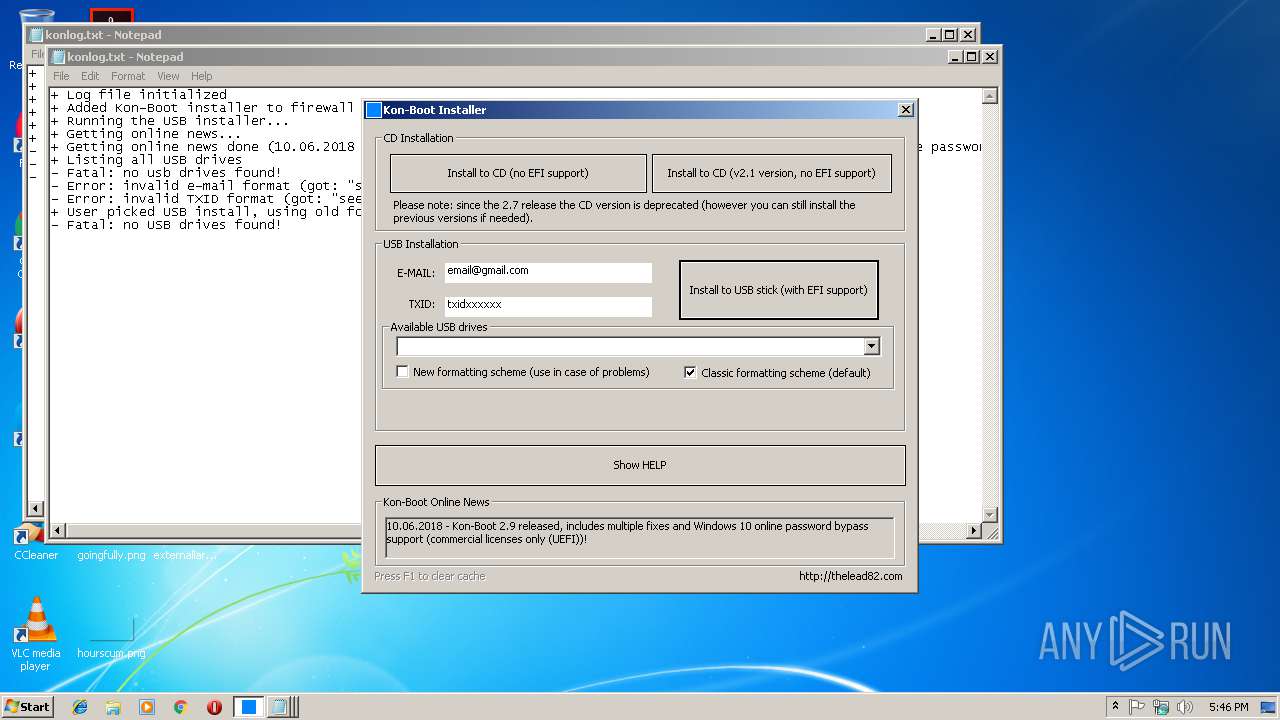Open the Show HELP button

tap(640, 465)
